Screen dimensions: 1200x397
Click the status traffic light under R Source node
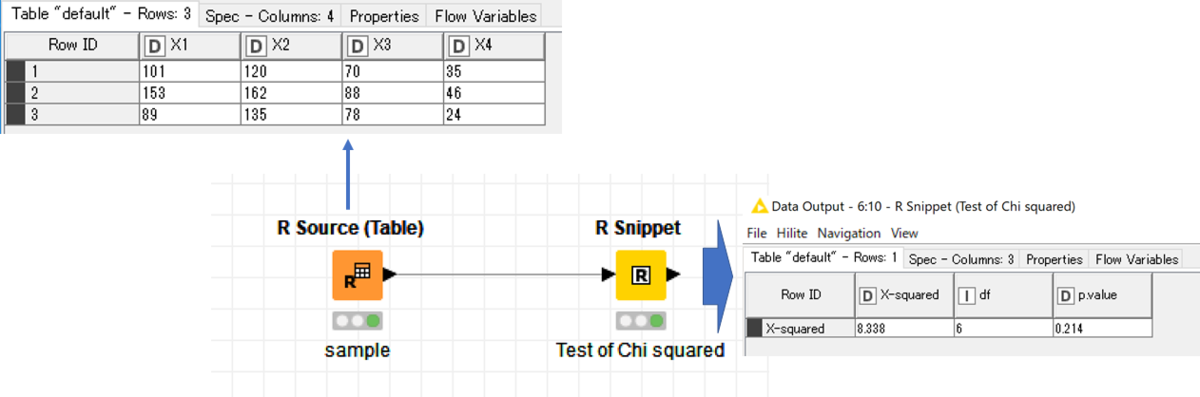coord(357,321)
